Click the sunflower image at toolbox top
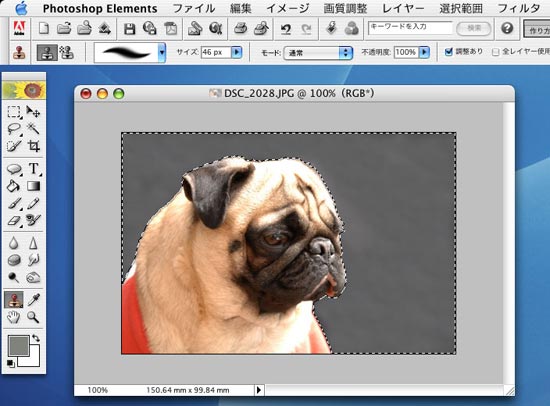550x406 pixels. coord(24,90)
